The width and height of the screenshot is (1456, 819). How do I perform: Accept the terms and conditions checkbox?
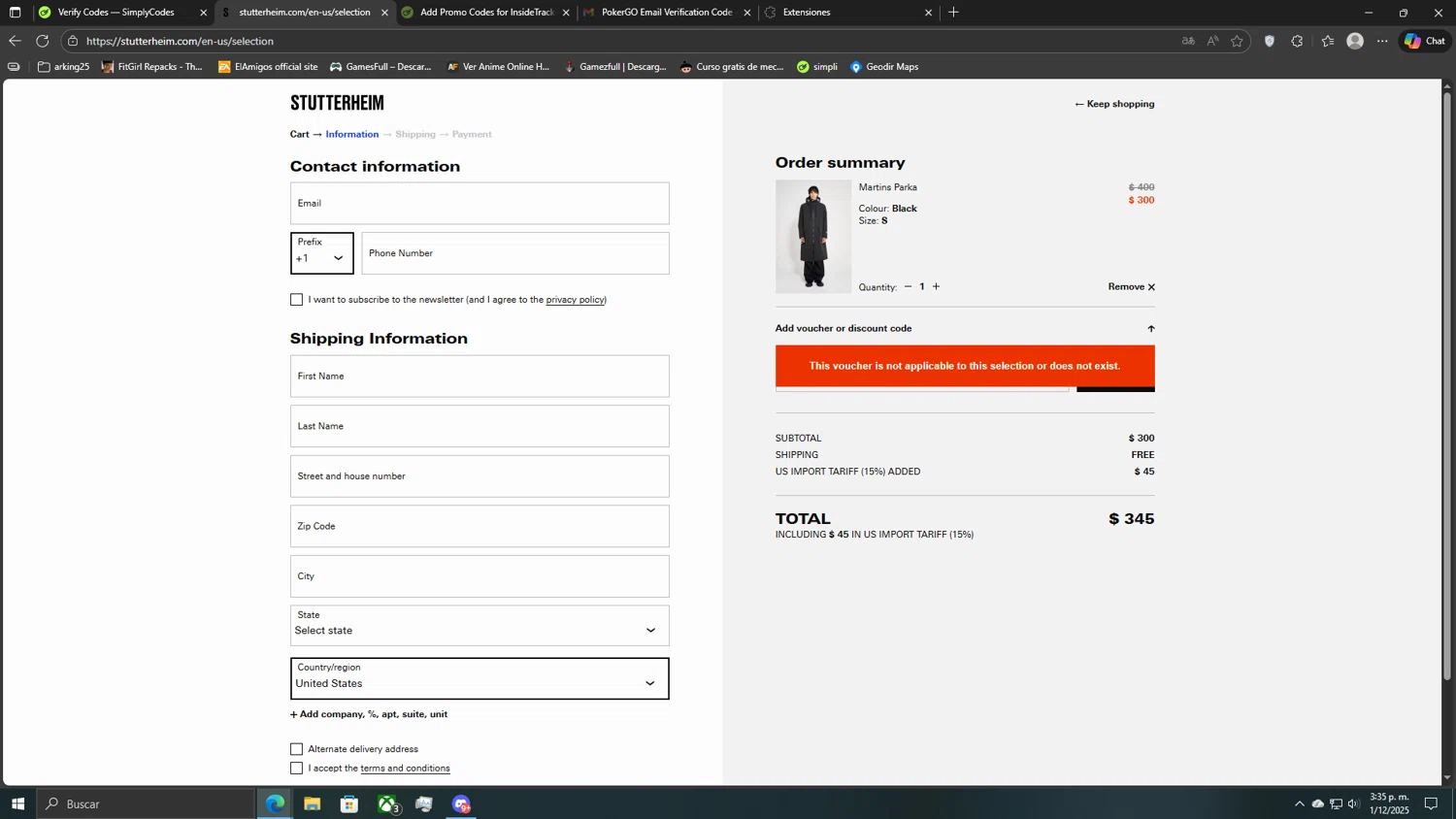(x=296, y=769)
